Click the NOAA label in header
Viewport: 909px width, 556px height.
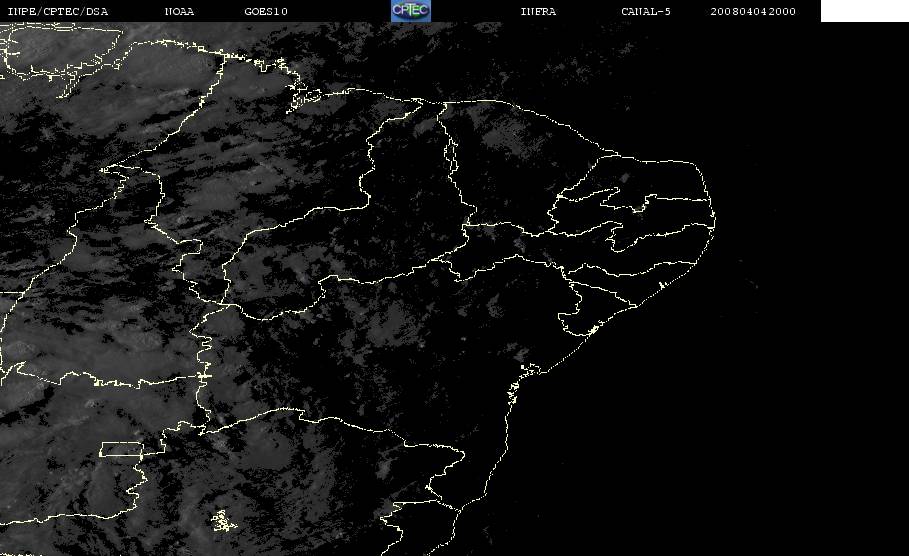point(179,12)
